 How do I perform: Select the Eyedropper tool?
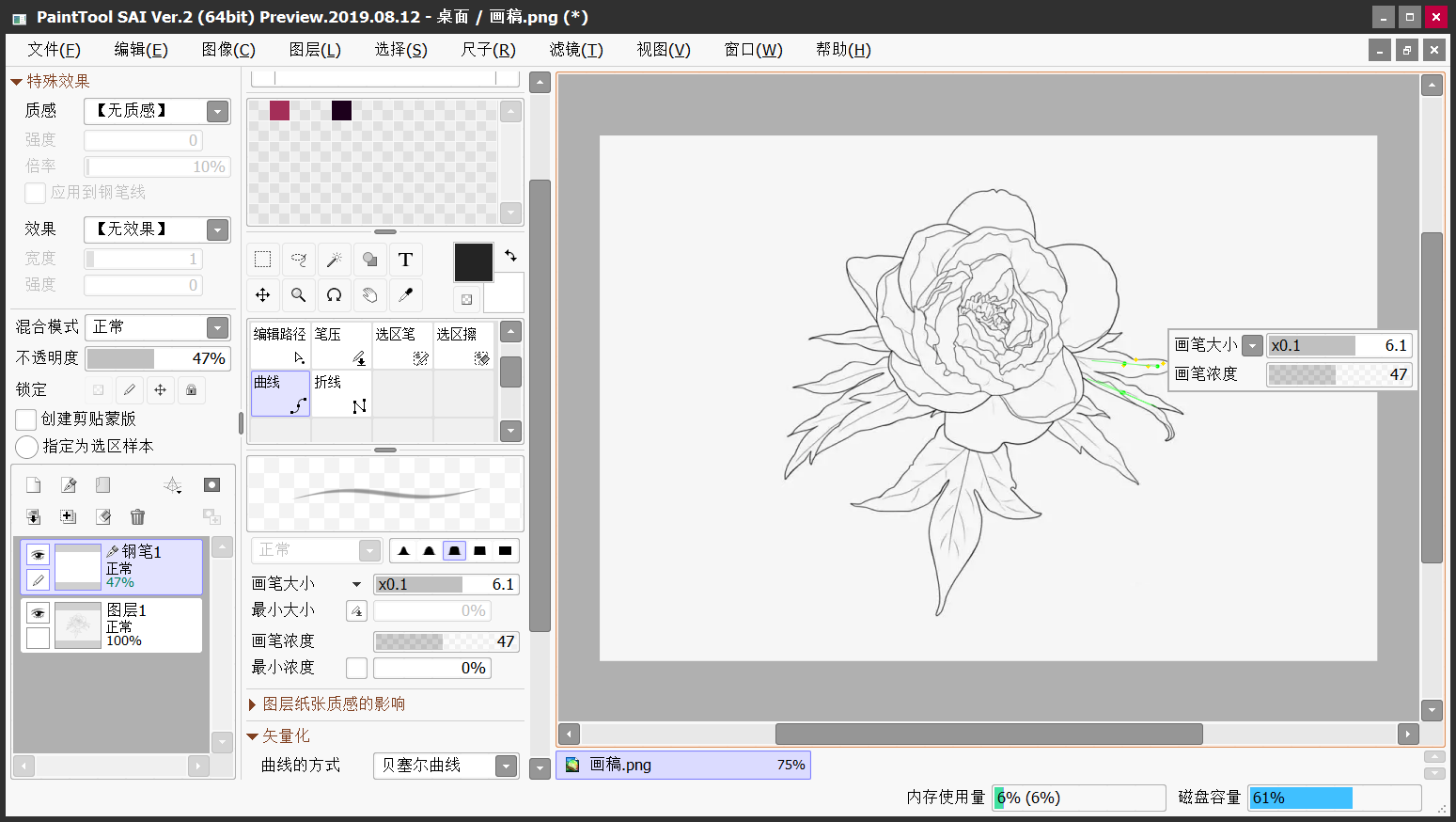tap(405, 295)
